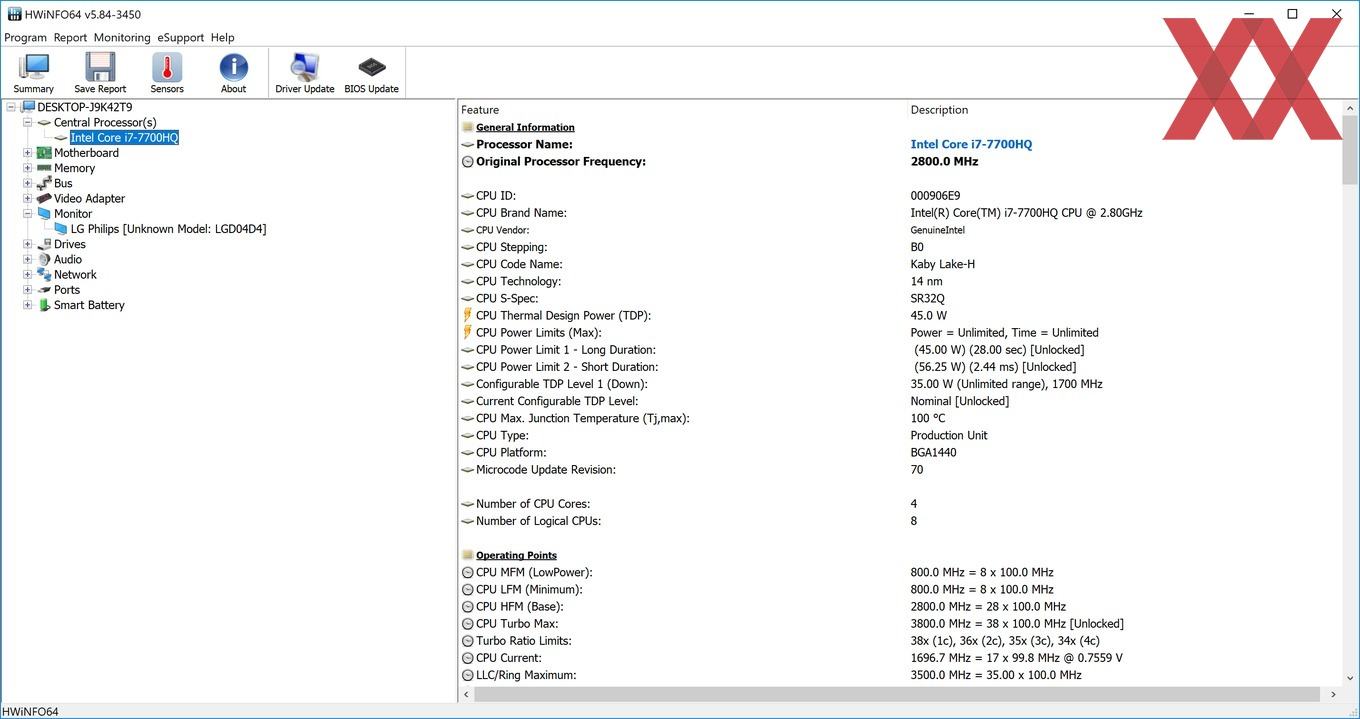Image resolution: width=1360 pixels, height=719 pixels.
Task: Select LG Philips [Unknown Model: LGD04D4] item
Action: (x=168, y=229)
